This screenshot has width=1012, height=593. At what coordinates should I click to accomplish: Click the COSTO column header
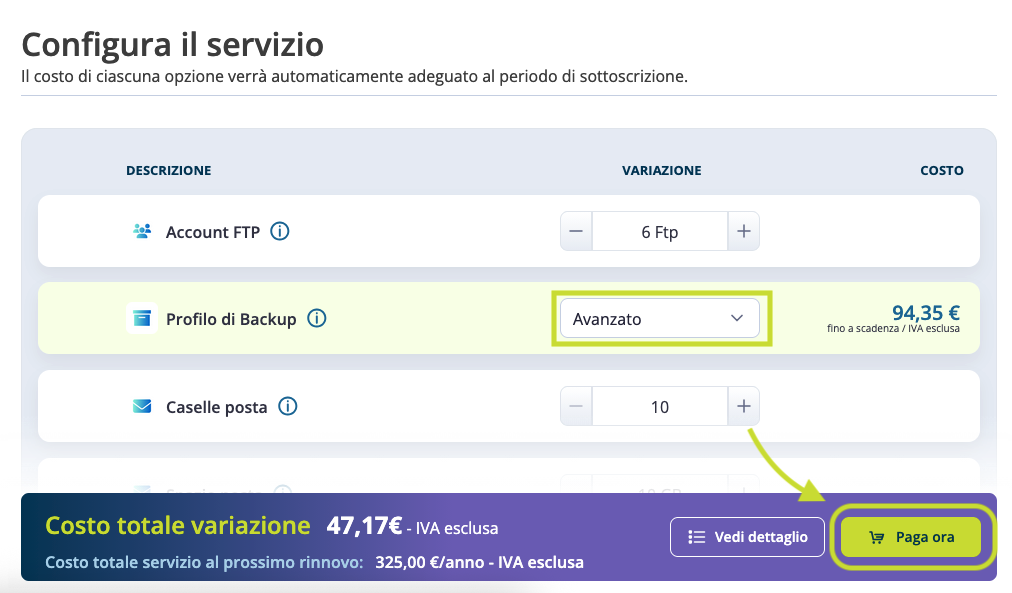(941, 171)
